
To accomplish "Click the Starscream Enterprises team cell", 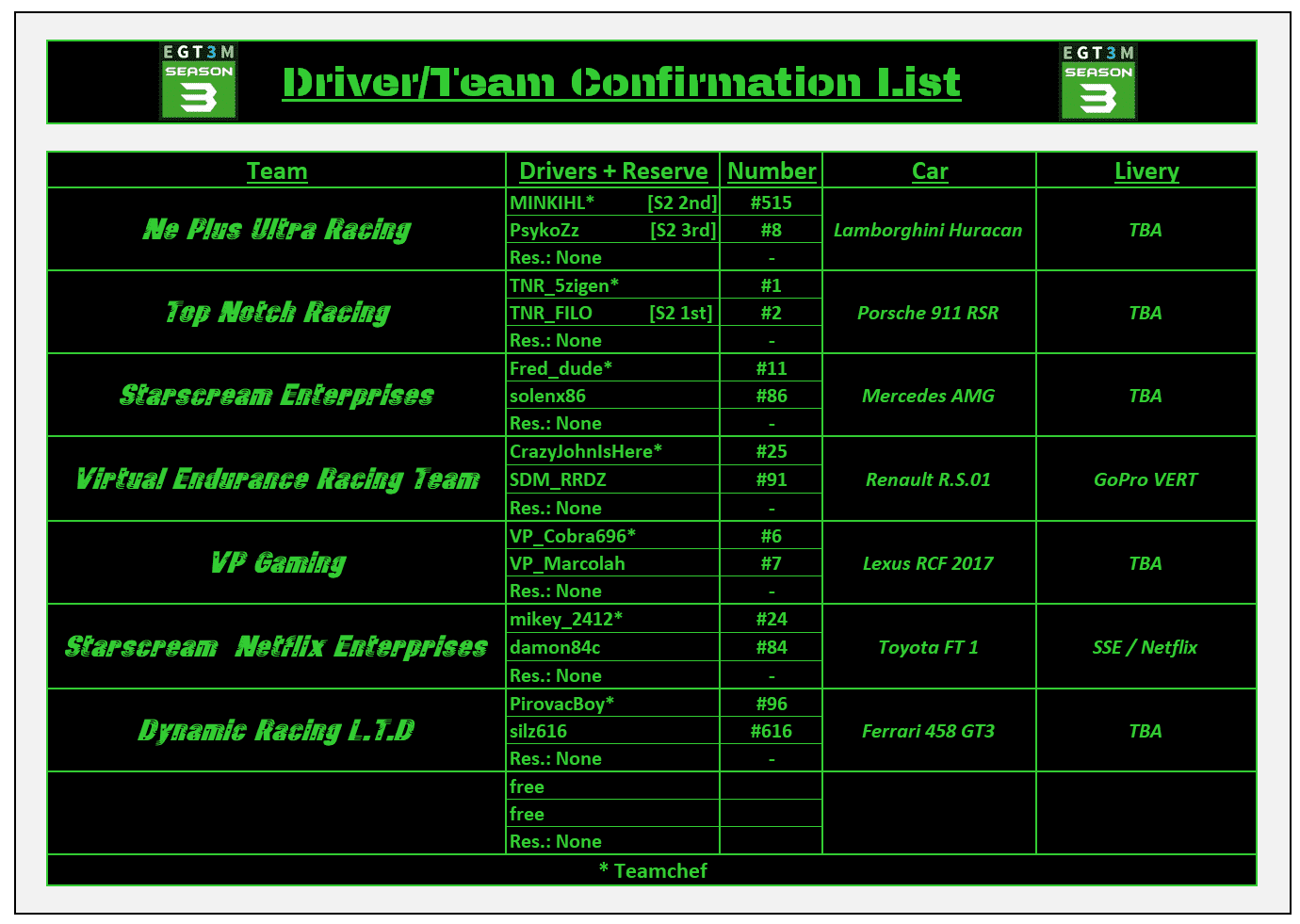I will 277,396.
